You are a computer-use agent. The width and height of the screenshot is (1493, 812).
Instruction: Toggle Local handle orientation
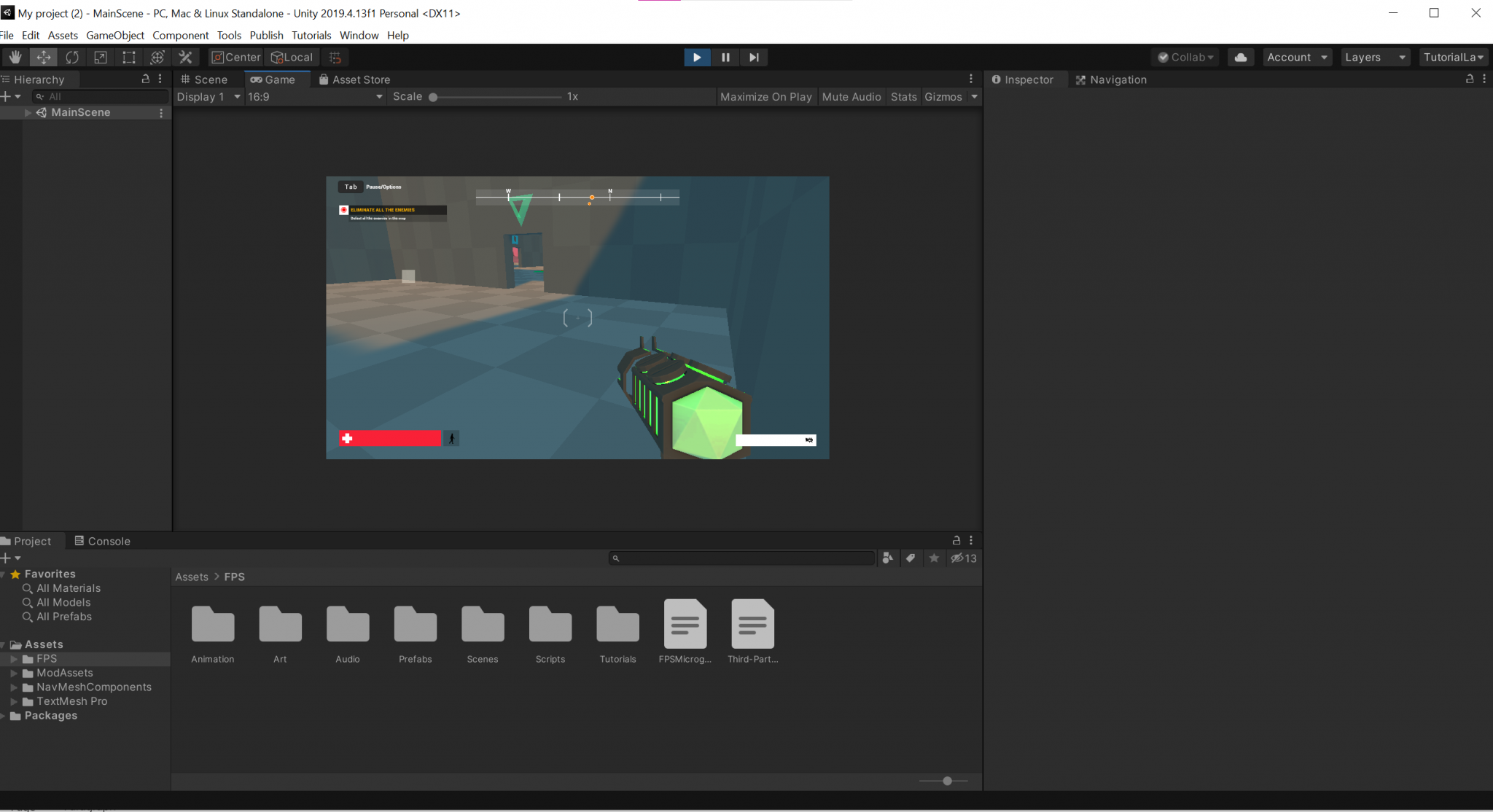pyautogui.click(x=291, y=57)
